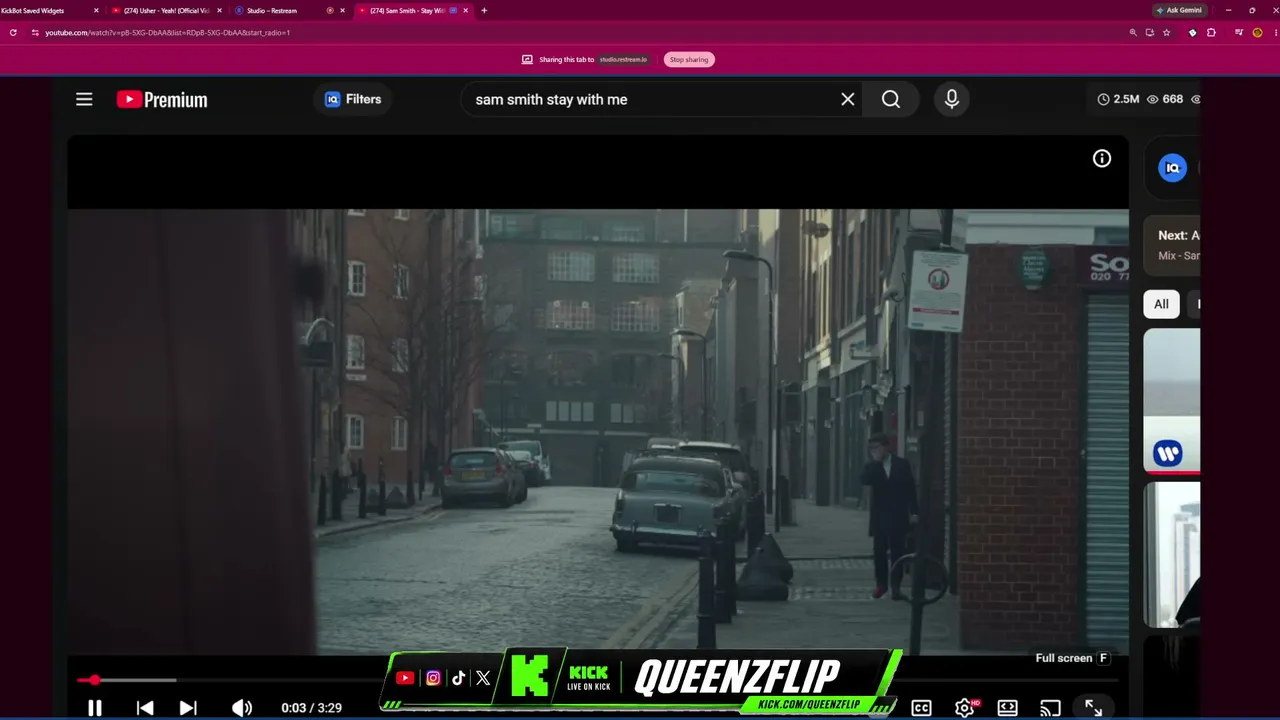Close the Usher - Yeah! tab
Viewport: 1280px width, 720px height.
219,10
